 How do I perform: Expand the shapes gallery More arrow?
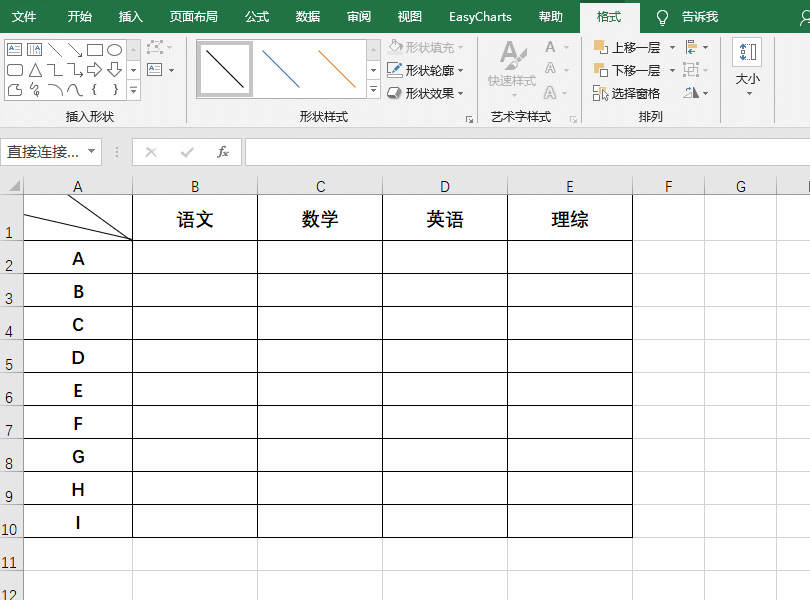tap(134, 90)
